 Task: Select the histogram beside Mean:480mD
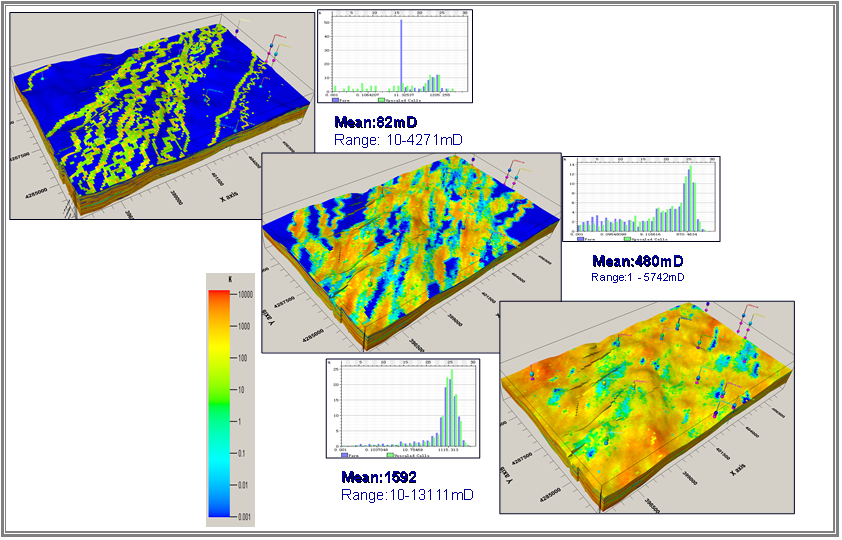tap(639, 198)
